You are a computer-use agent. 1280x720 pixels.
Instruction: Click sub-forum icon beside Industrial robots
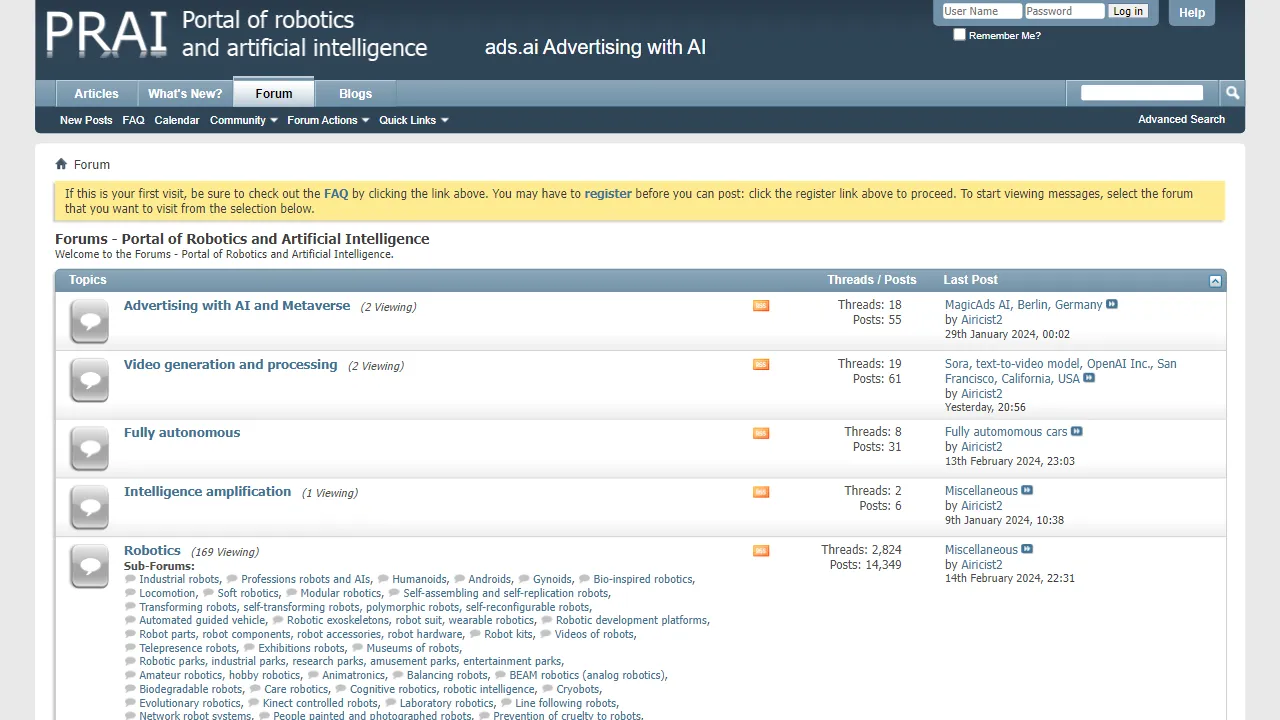pos(130,579)
